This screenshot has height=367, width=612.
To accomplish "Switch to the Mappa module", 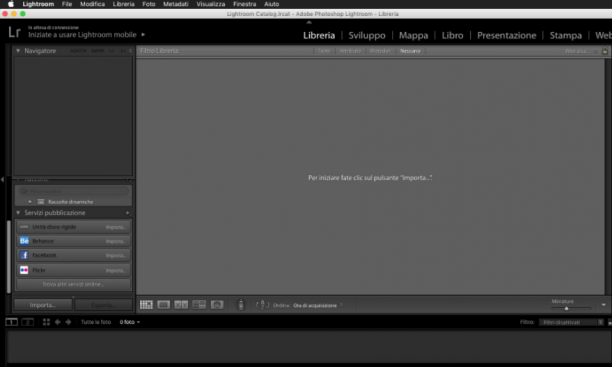I will [x=413, y=36].
